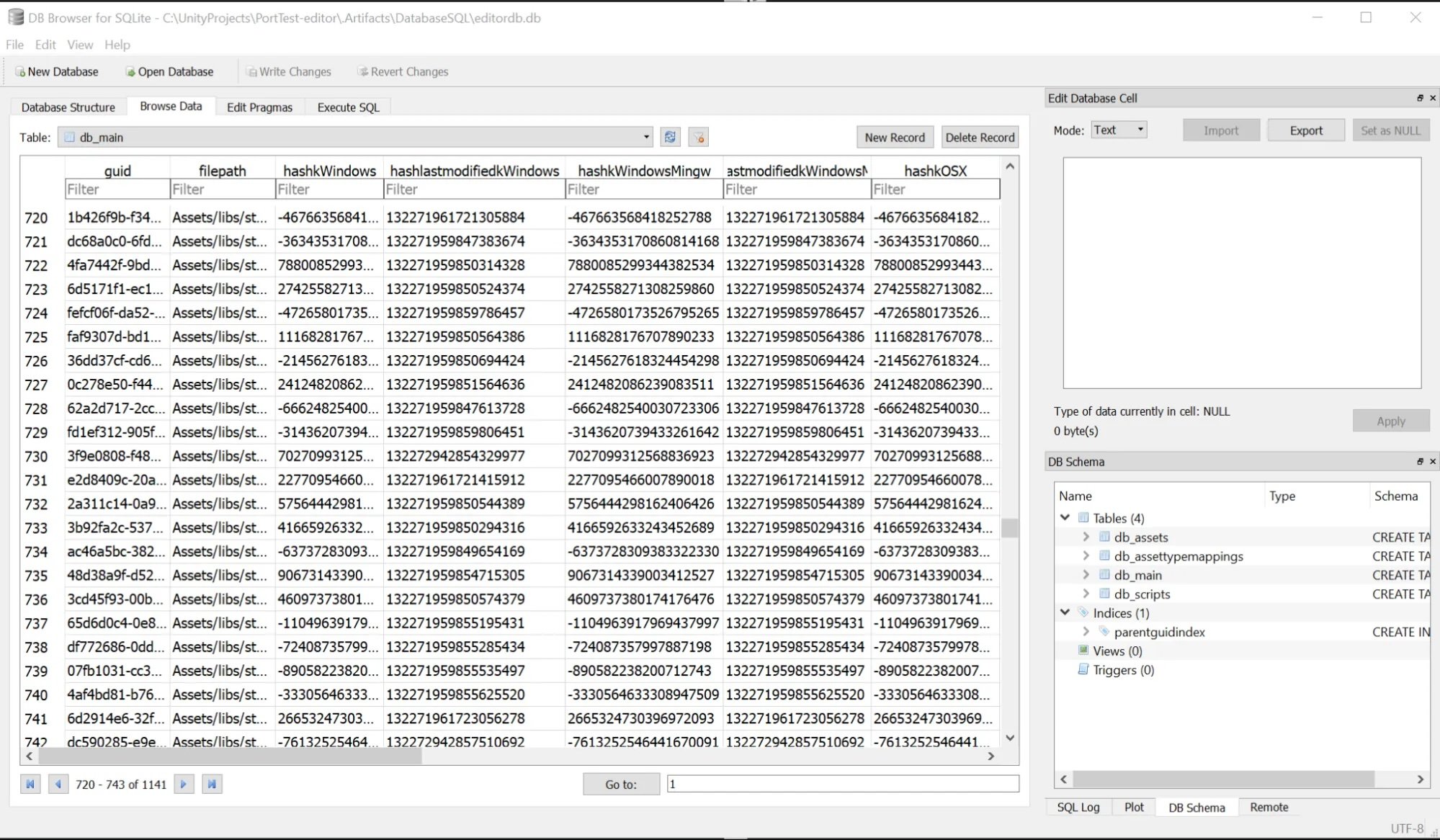The width and height of the screenshot is (1440, 840).
Task: Jump to the first record page
Action: 30,784
